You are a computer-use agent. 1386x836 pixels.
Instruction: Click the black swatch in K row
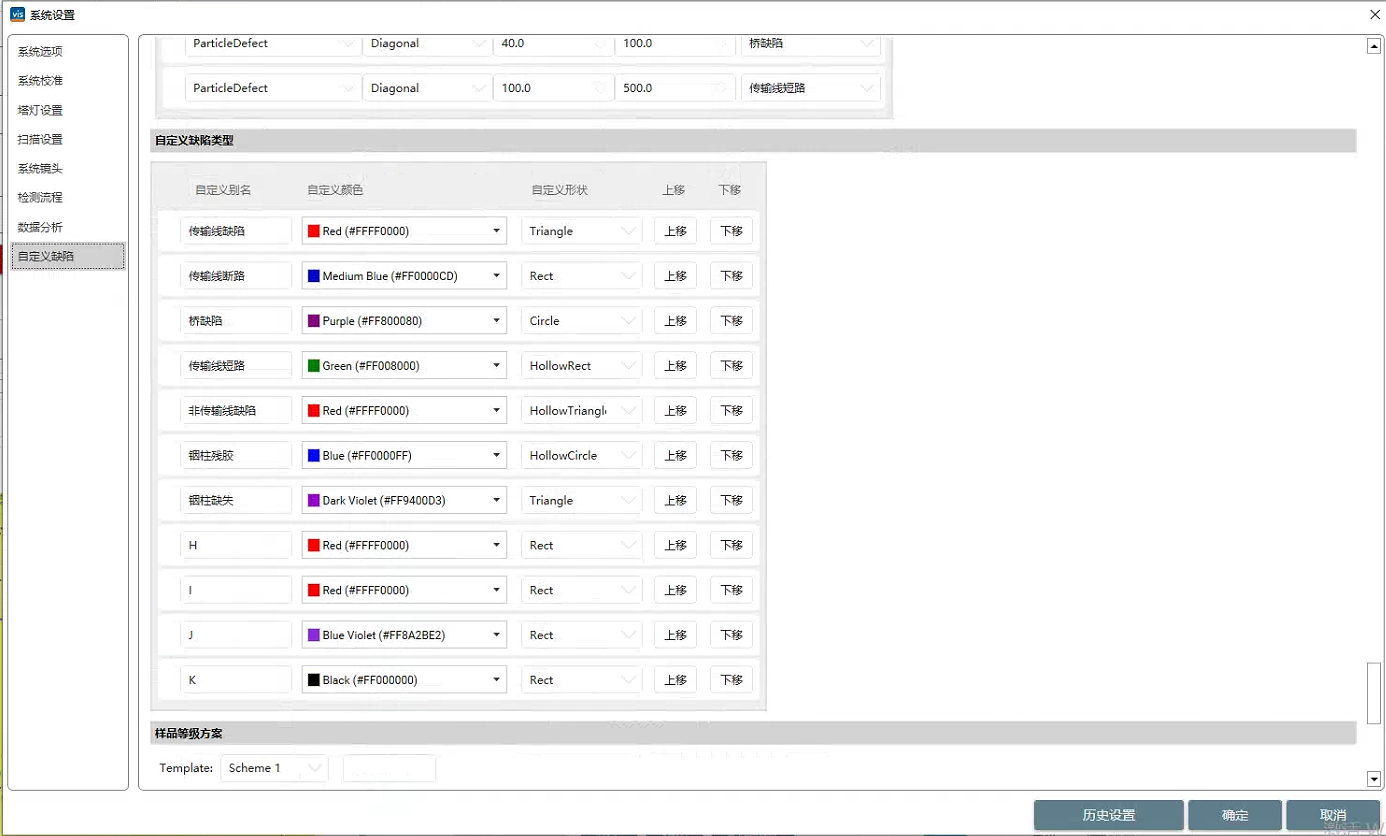314,680
